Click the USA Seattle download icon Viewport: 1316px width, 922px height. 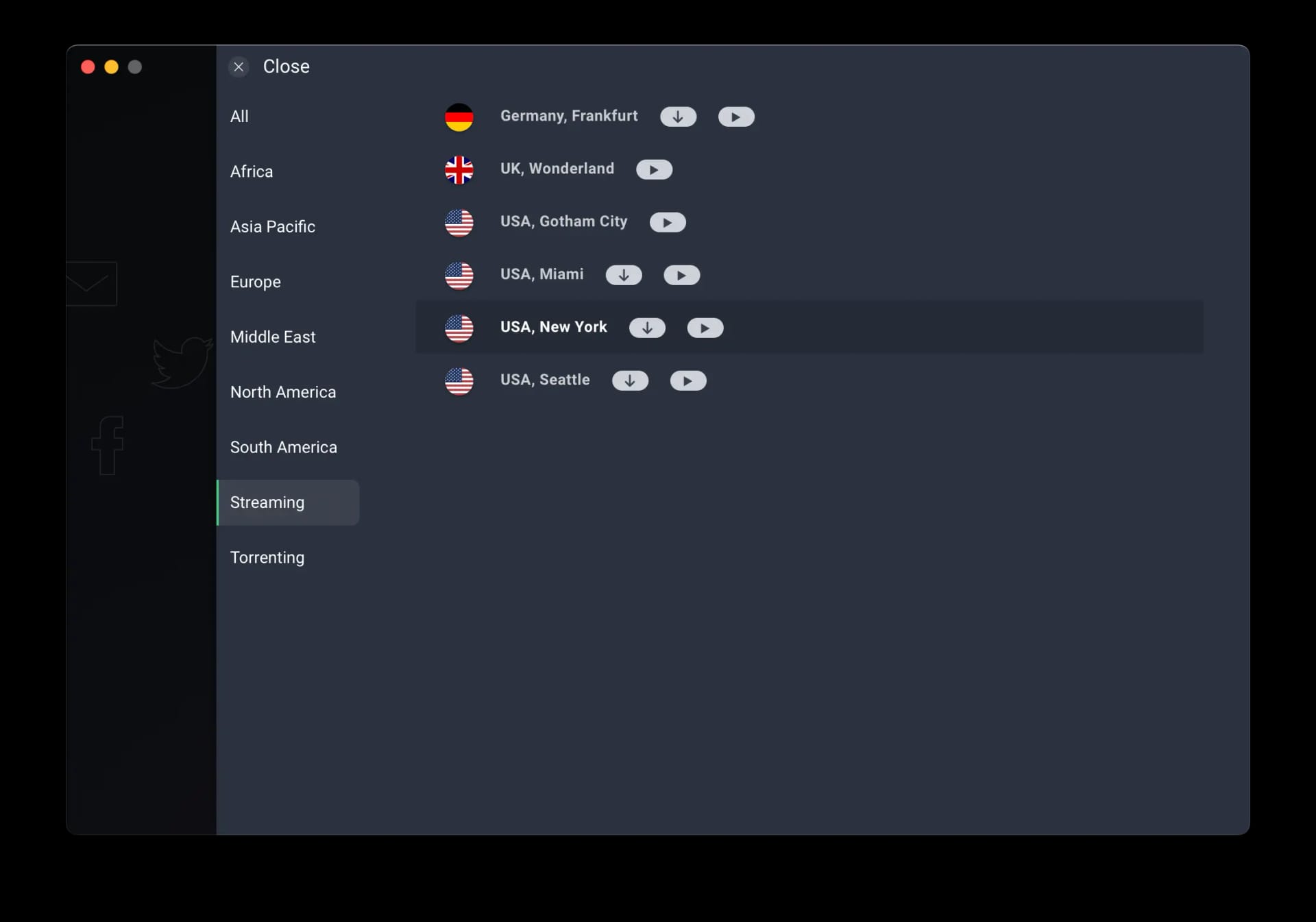click(629, 380)
